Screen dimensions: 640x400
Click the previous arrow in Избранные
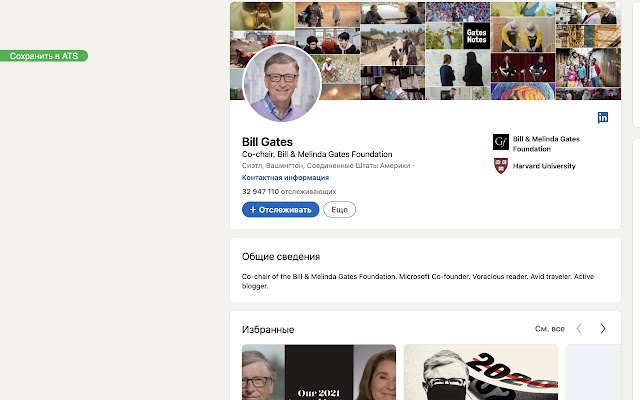coord(579,328)
